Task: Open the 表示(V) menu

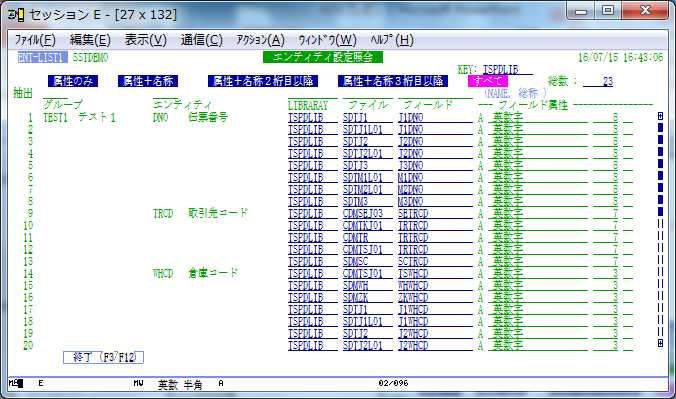Action: (x=146, y=40)
